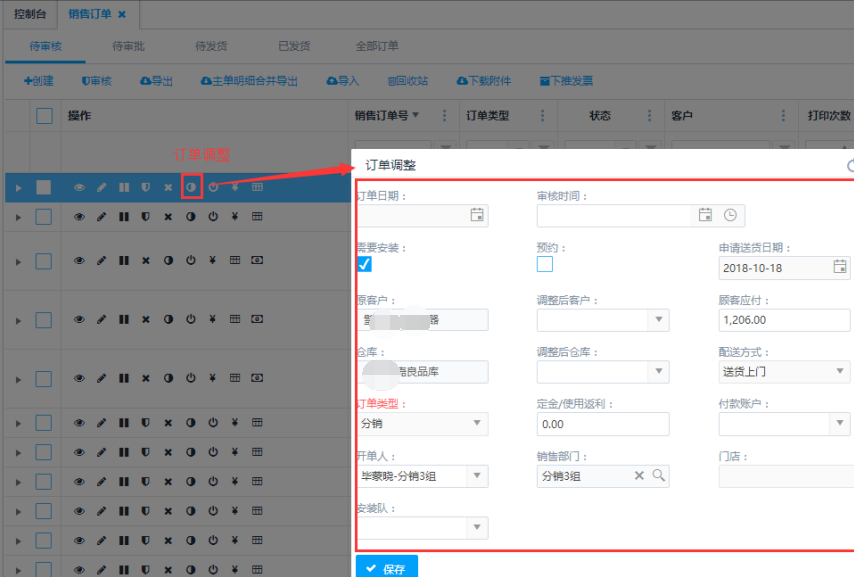Switch to the 全部订单 tab
Image resolution: width=854 pixels, height=577 pixels.
(x=377, y=46)
